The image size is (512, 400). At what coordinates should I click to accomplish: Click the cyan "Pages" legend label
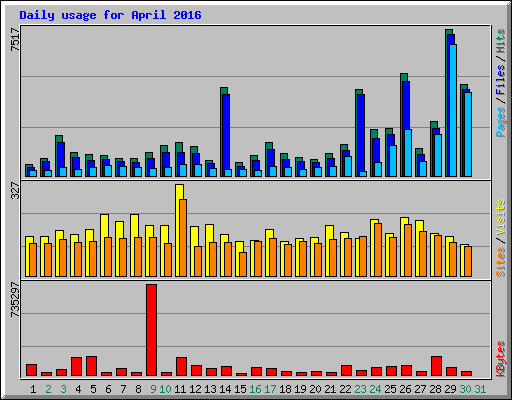click(x=501, y=122)
